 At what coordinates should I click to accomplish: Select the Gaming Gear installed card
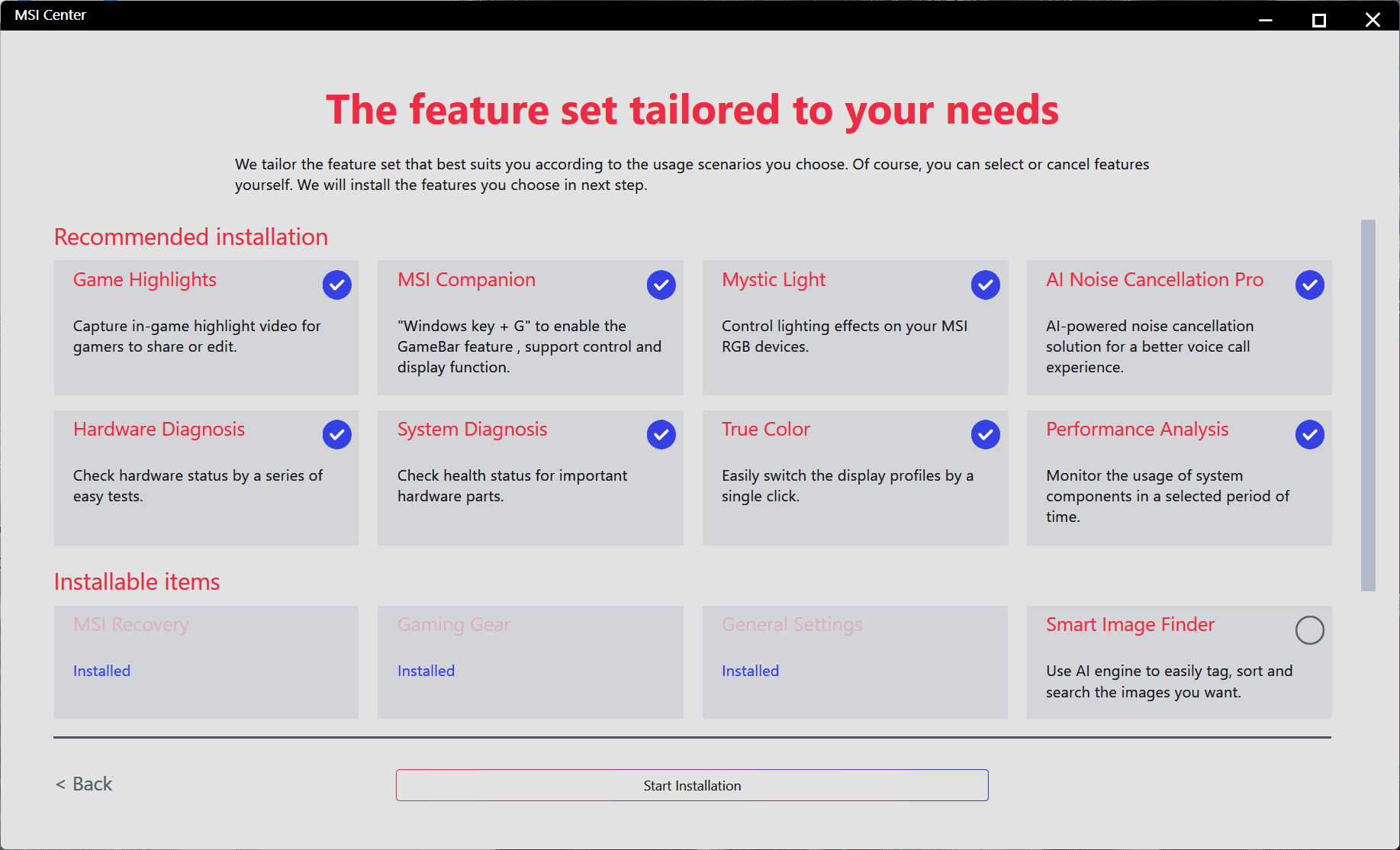point(530,662)
